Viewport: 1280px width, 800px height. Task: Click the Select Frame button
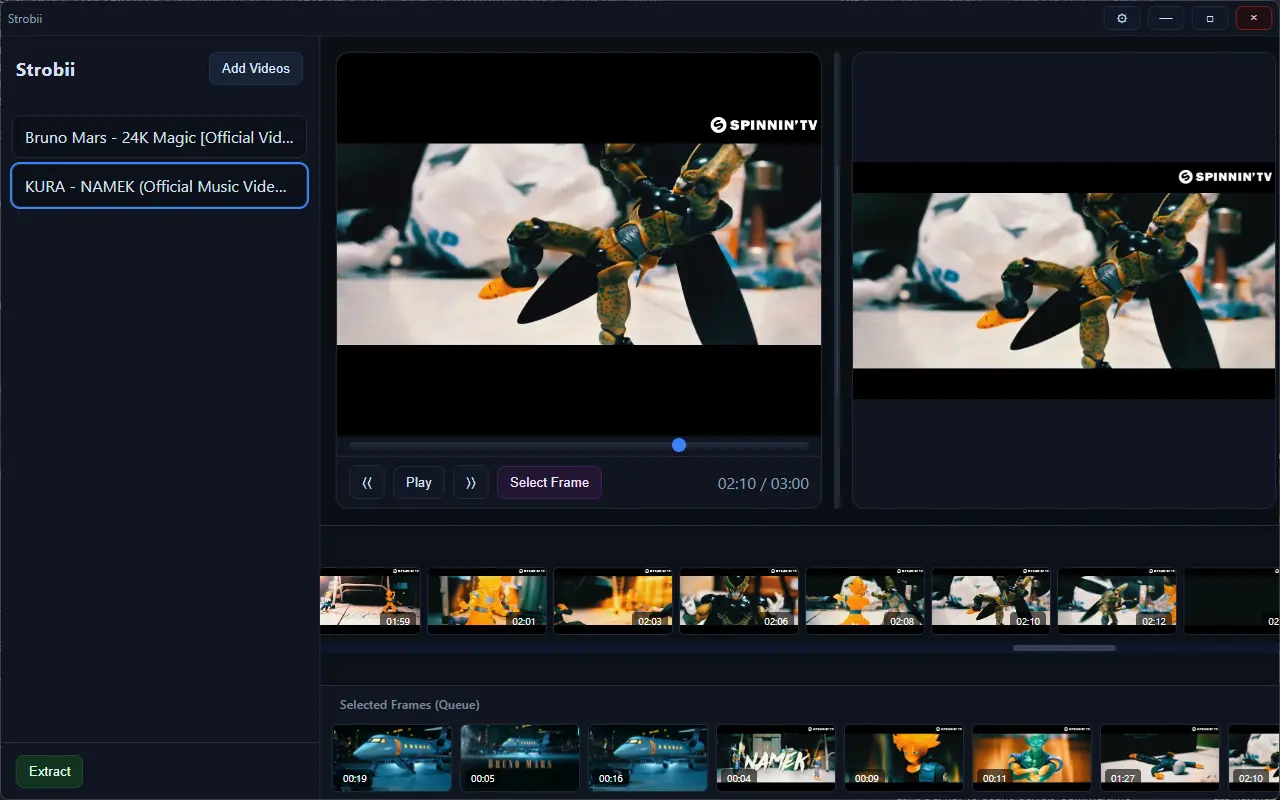(549, 482)
